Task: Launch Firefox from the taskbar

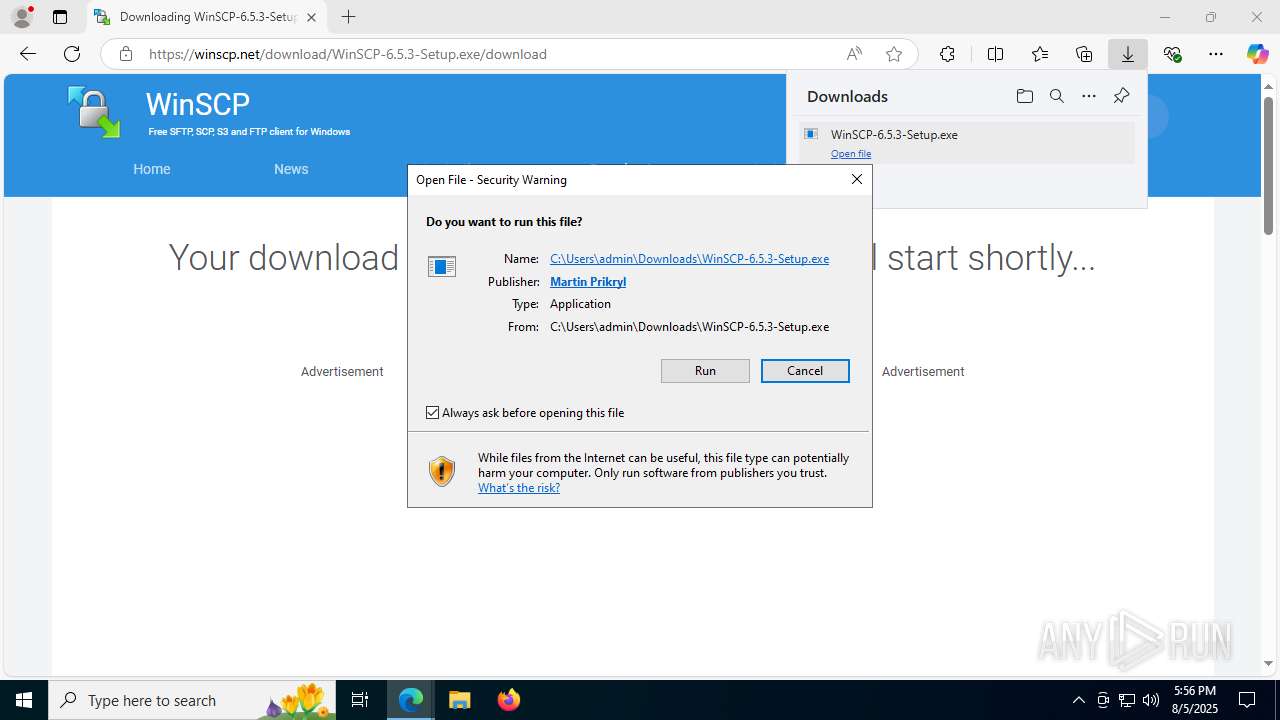Action: coord(509,700)
